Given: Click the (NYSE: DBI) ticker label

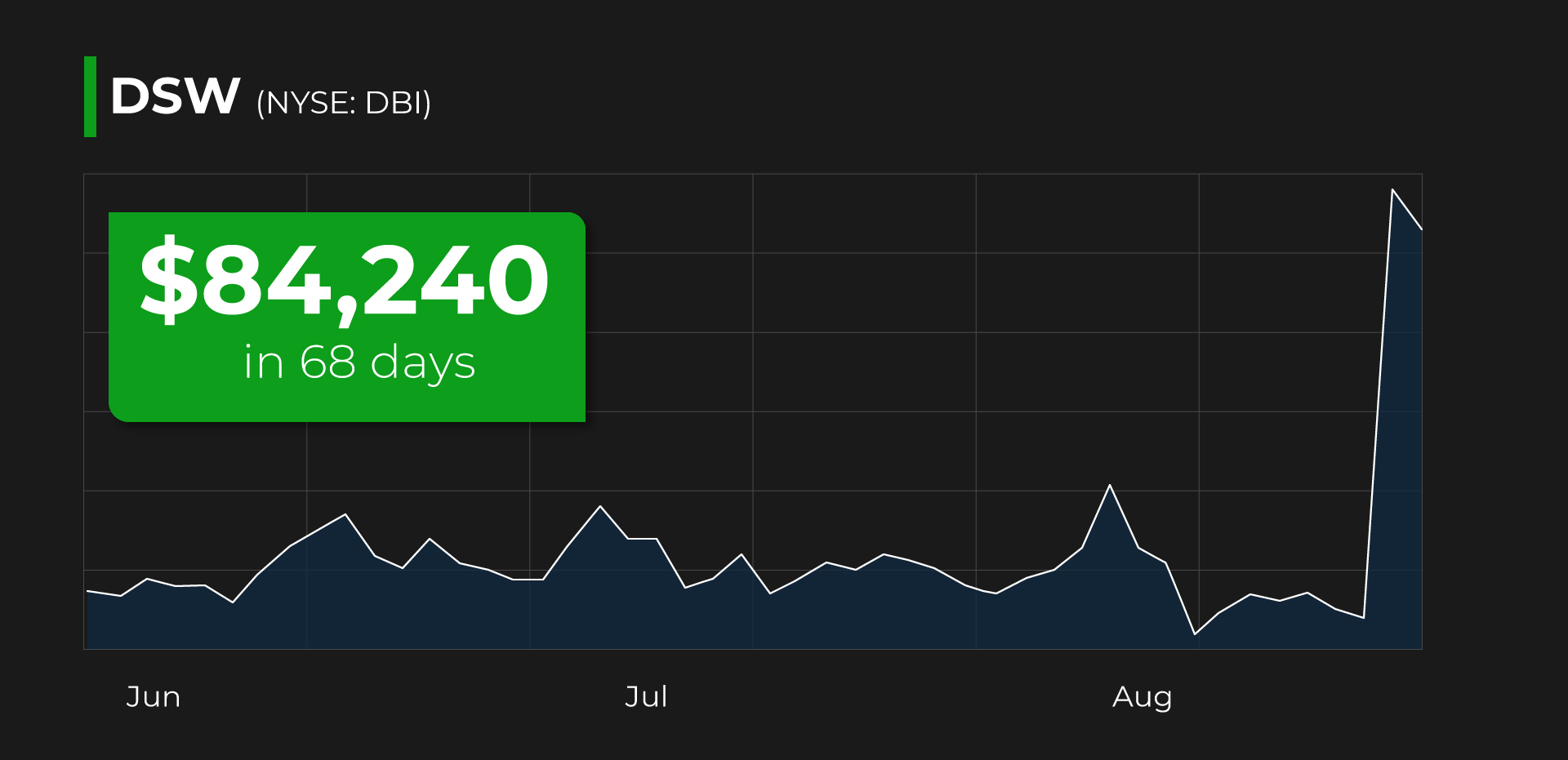Looking at the screenshot, I should click(344, 104).
